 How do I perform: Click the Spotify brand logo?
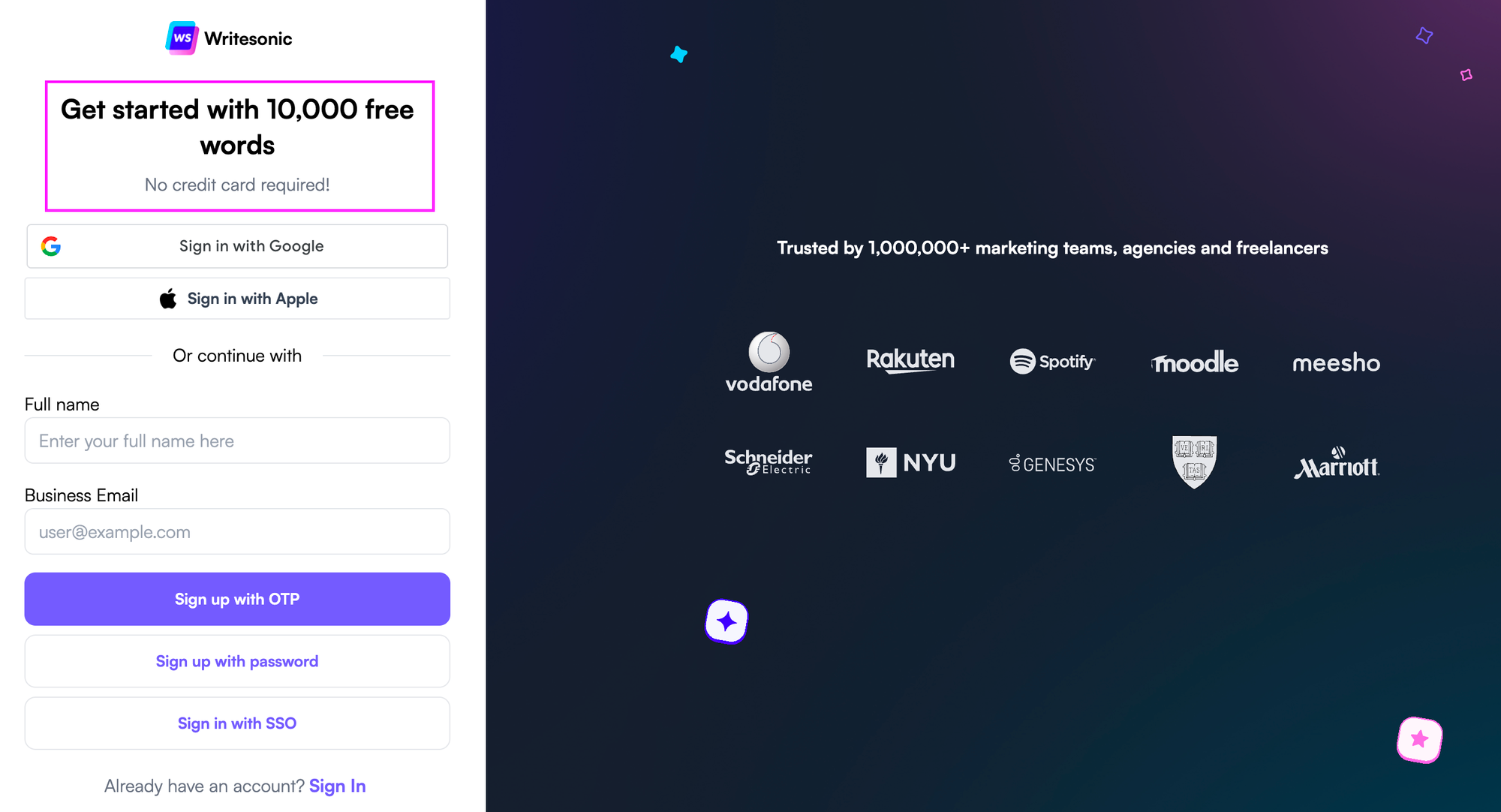coord(1053,361)
